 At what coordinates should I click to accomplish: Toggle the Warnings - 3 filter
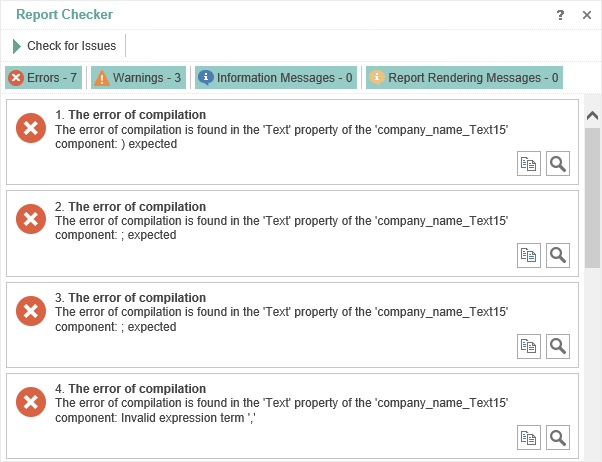click(138, 78)
